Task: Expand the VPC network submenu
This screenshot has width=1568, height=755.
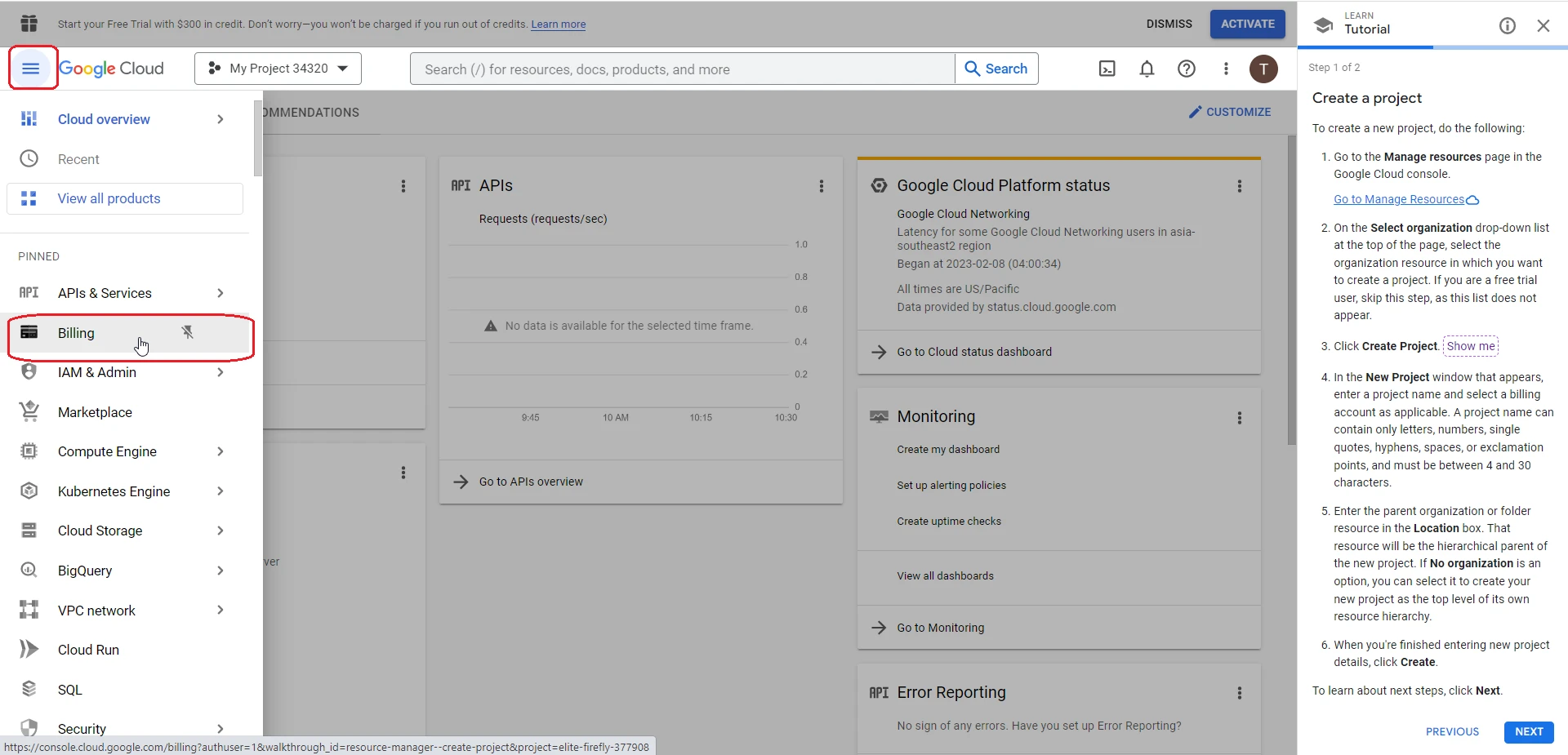Action: (x=220, y=610)
